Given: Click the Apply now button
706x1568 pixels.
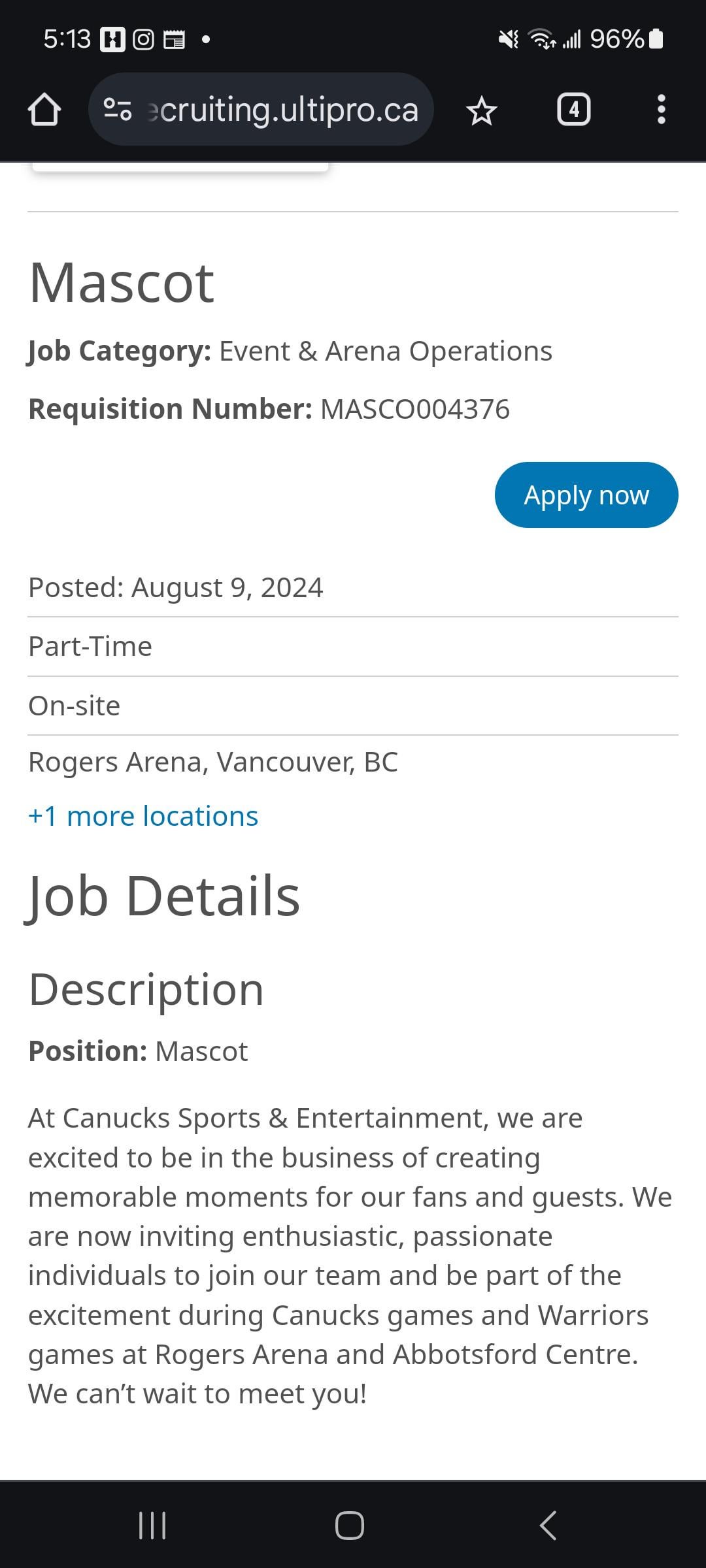Looking at the screenshot, I should click(586, 495).
